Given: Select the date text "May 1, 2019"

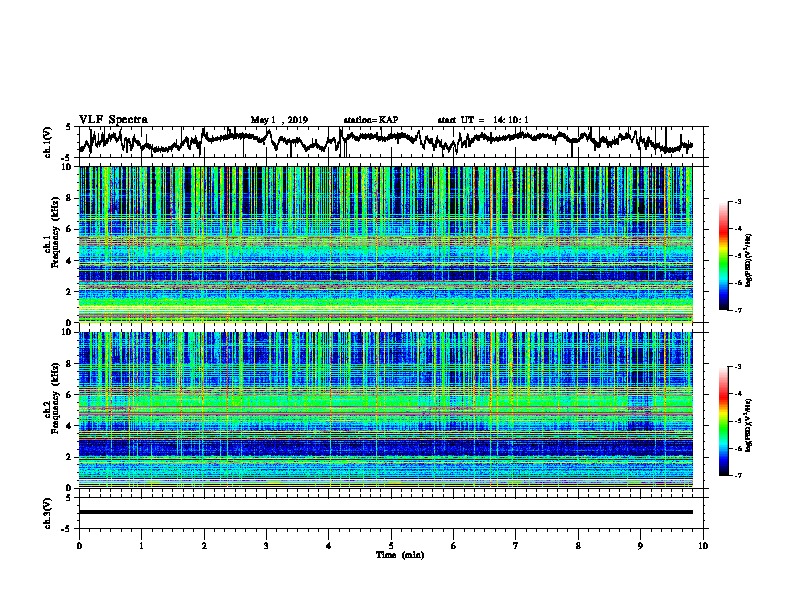Looking at the screenshot, I should (279, 120).
